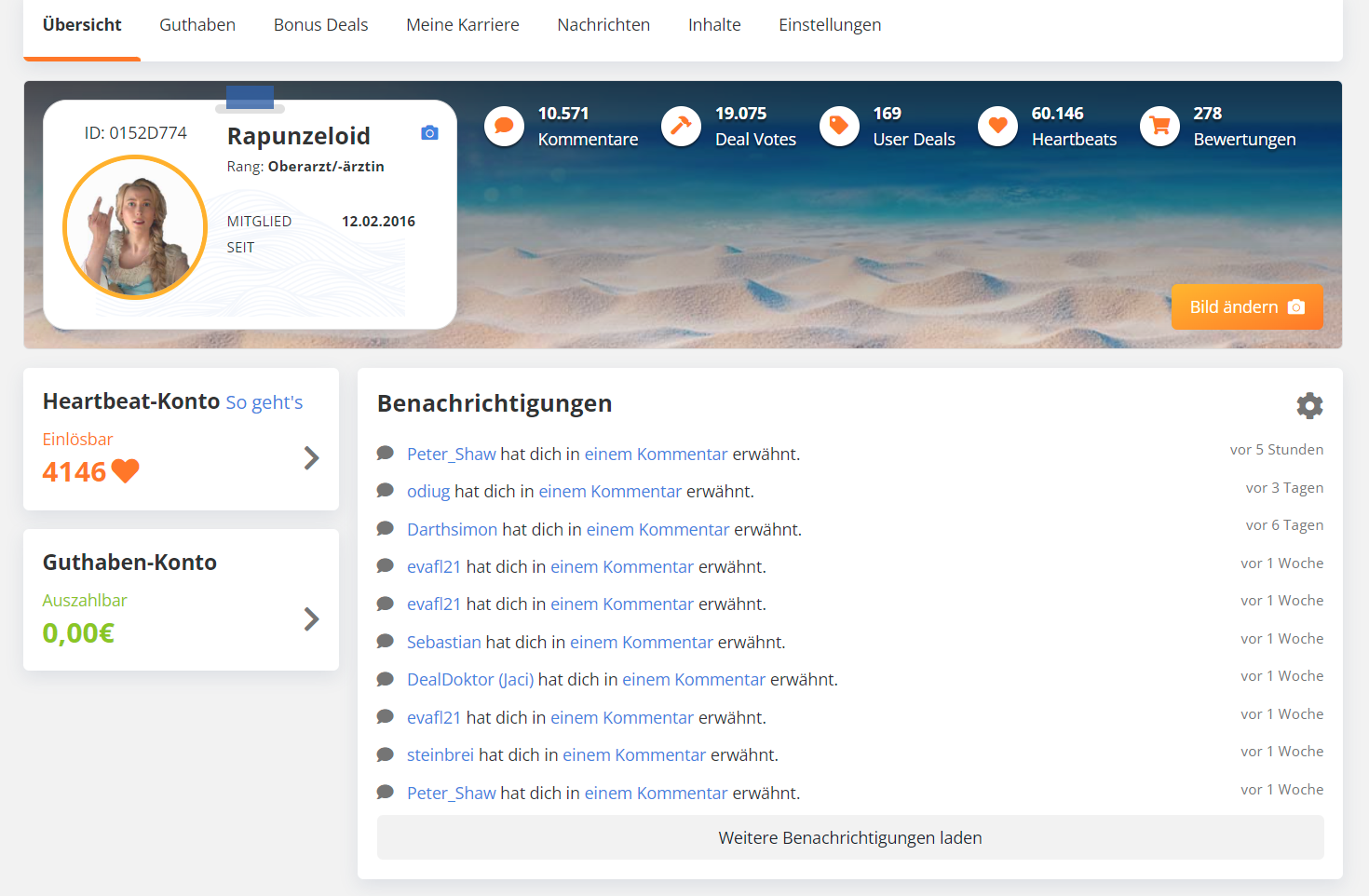Open einem Kommentar link in Sebastian row
The width and height of the screenshot is (1369, 896).
point(642,643)
